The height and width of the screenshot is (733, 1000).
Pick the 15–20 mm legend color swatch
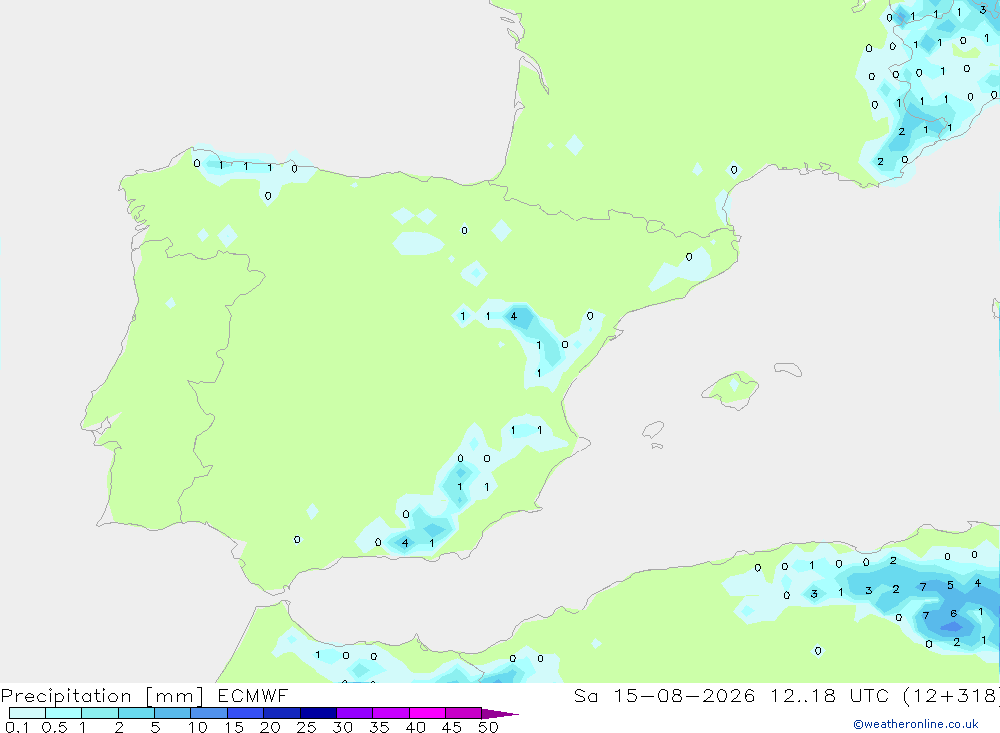(x=246, y=713)
